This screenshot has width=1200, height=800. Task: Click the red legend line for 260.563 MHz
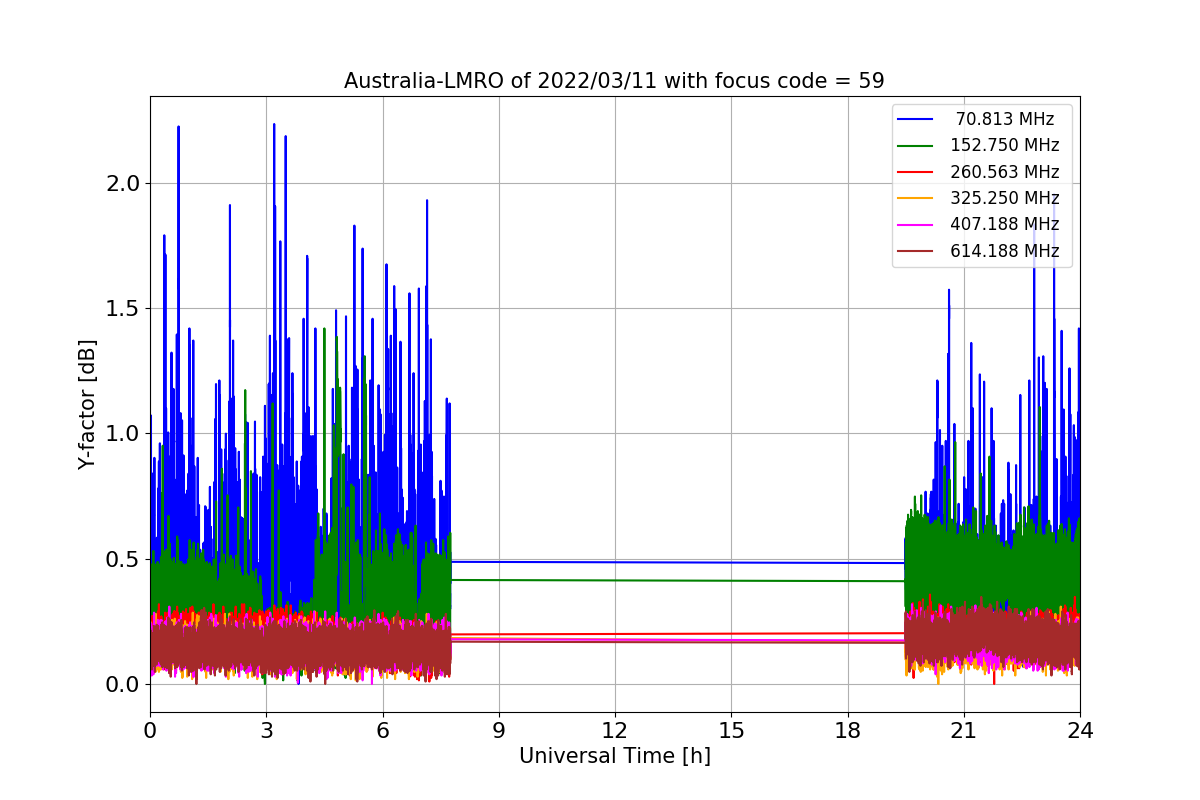[916, 173]
